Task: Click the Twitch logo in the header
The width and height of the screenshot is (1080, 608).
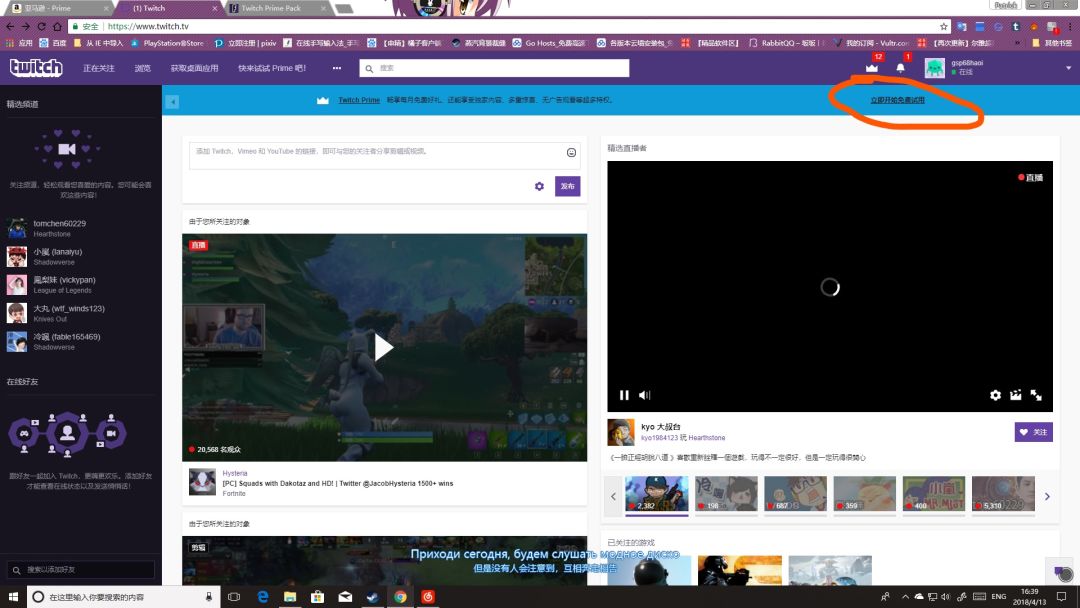Action: tap(36, 67)
